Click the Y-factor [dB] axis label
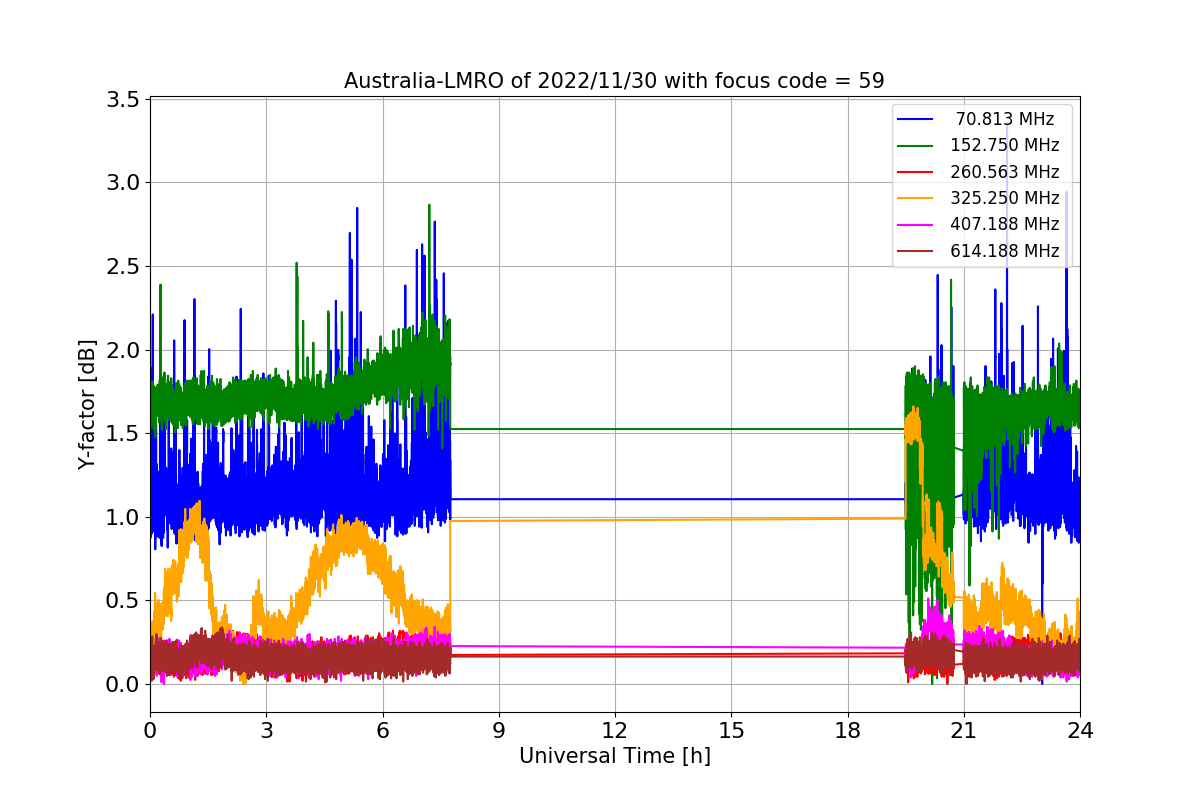Screen dimensions: 1200x800 88,405
